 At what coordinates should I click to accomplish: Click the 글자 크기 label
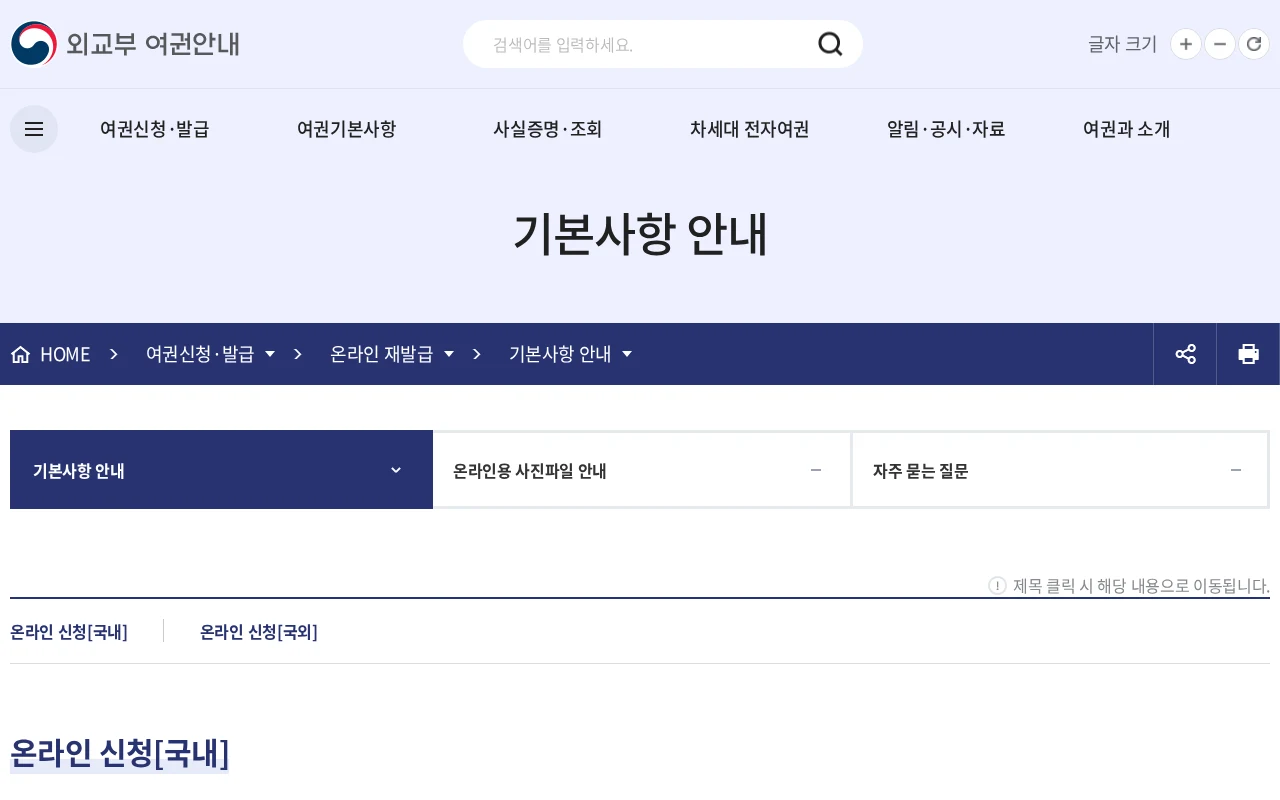[x=1122, y=44]
